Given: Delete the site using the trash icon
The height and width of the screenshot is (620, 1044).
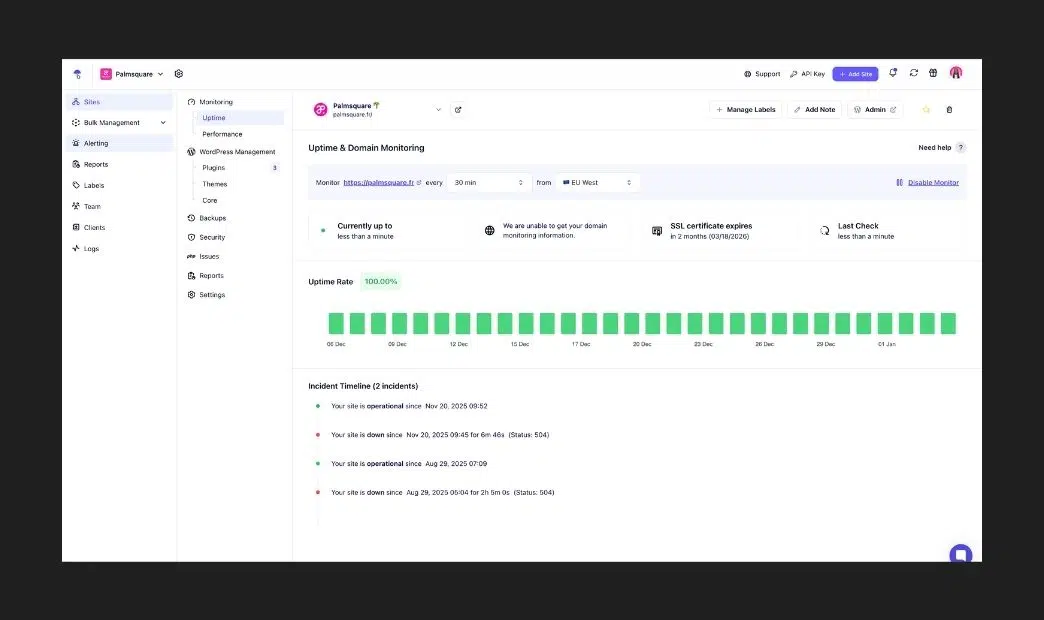Looking at the screenshot, I should click(949, 110).
